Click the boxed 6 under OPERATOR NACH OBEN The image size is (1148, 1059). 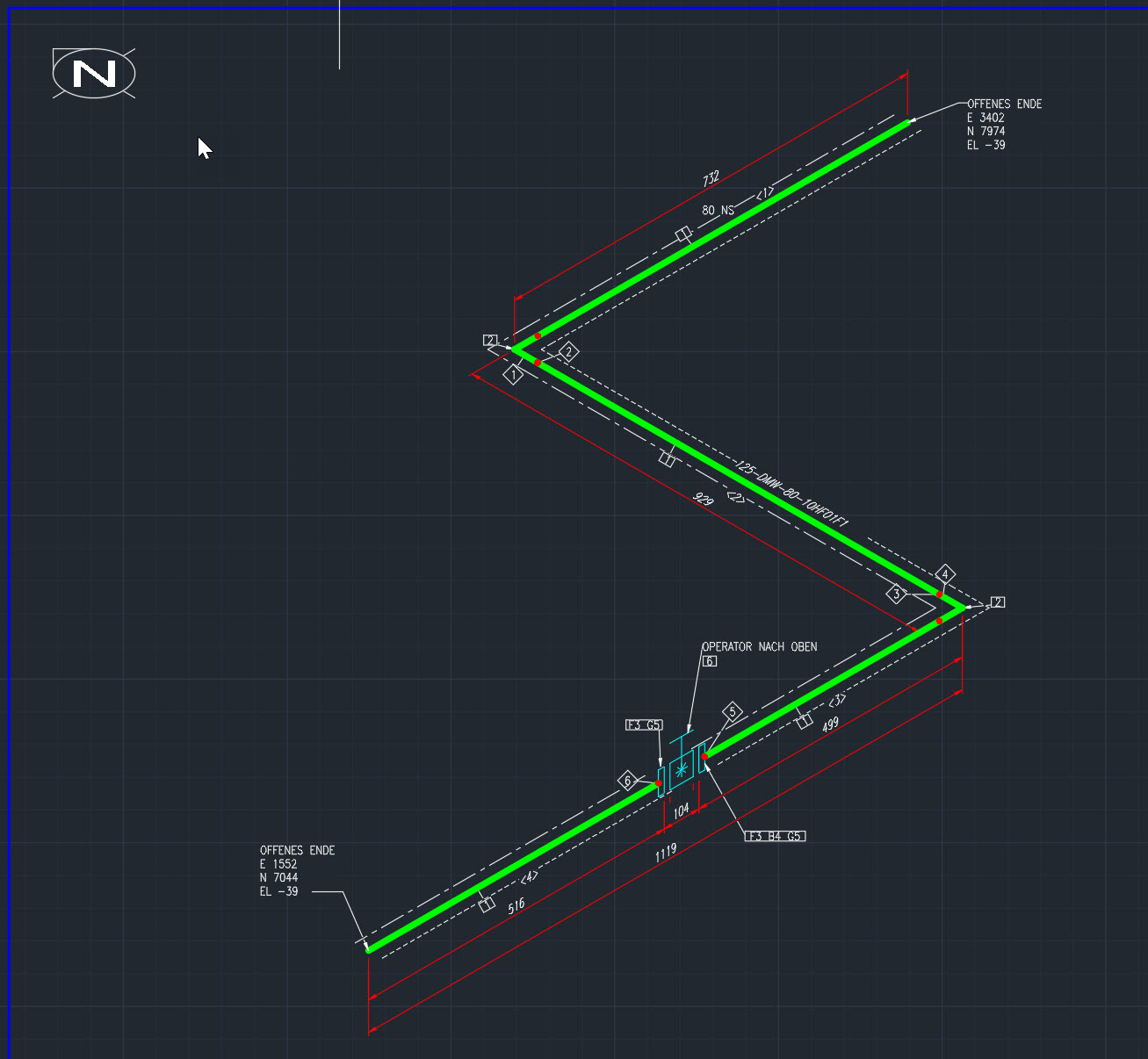710,661
